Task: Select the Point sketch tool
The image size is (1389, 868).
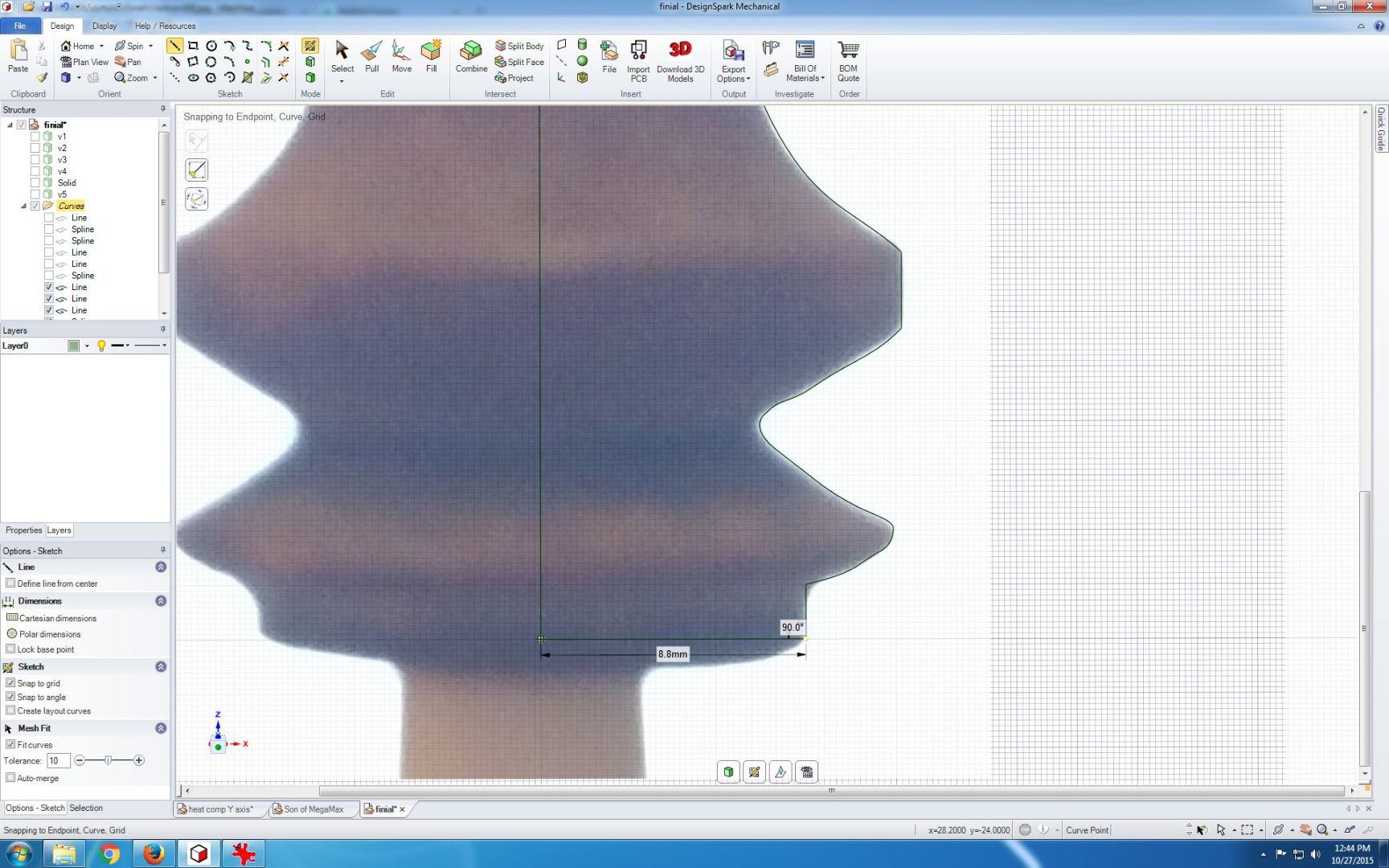Action: point(248,62)
